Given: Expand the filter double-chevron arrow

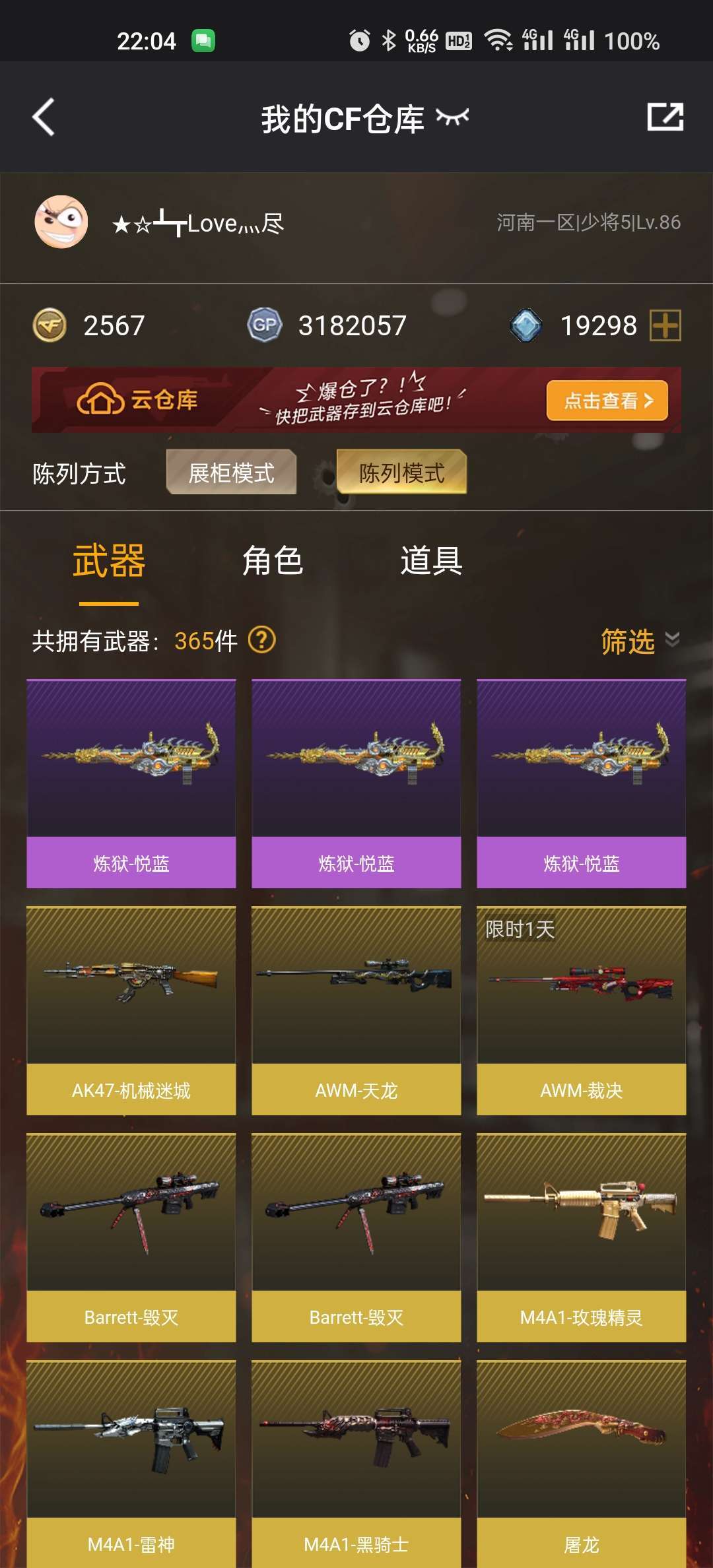Looking at the screenshot, I should tap(672, 639).
